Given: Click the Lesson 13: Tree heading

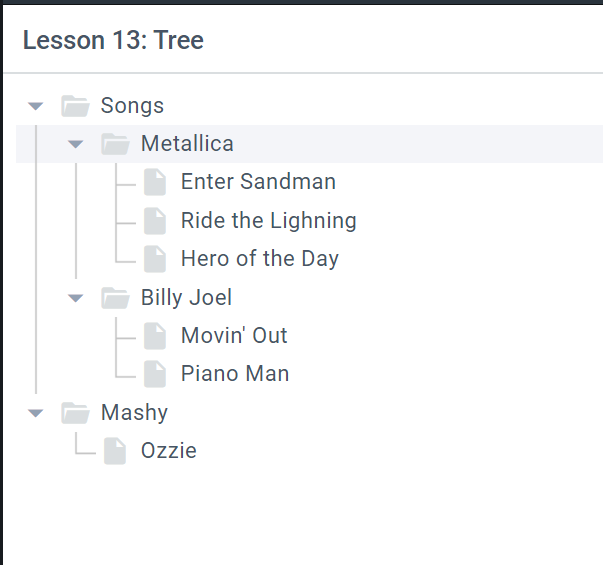Looking at the screenshot, I should click(x=113, y=41).
